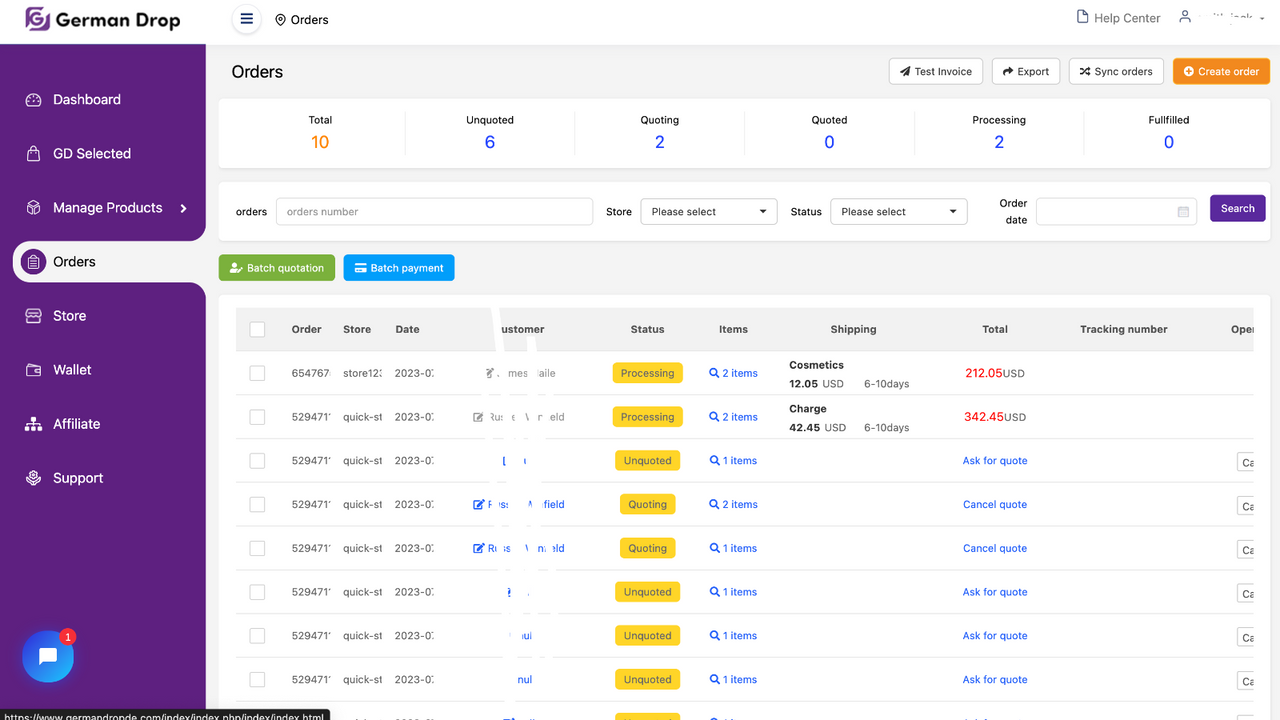Open the Status filter dropdown

point(899,212)
